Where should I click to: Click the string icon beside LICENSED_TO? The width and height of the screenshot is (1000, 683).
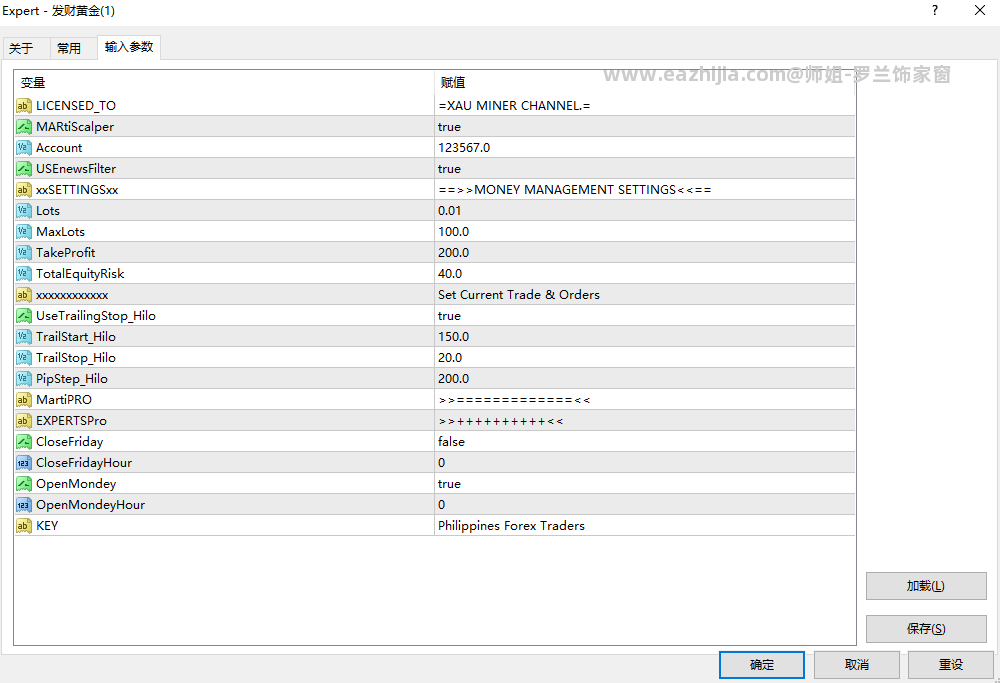click(x=24, y=106)
